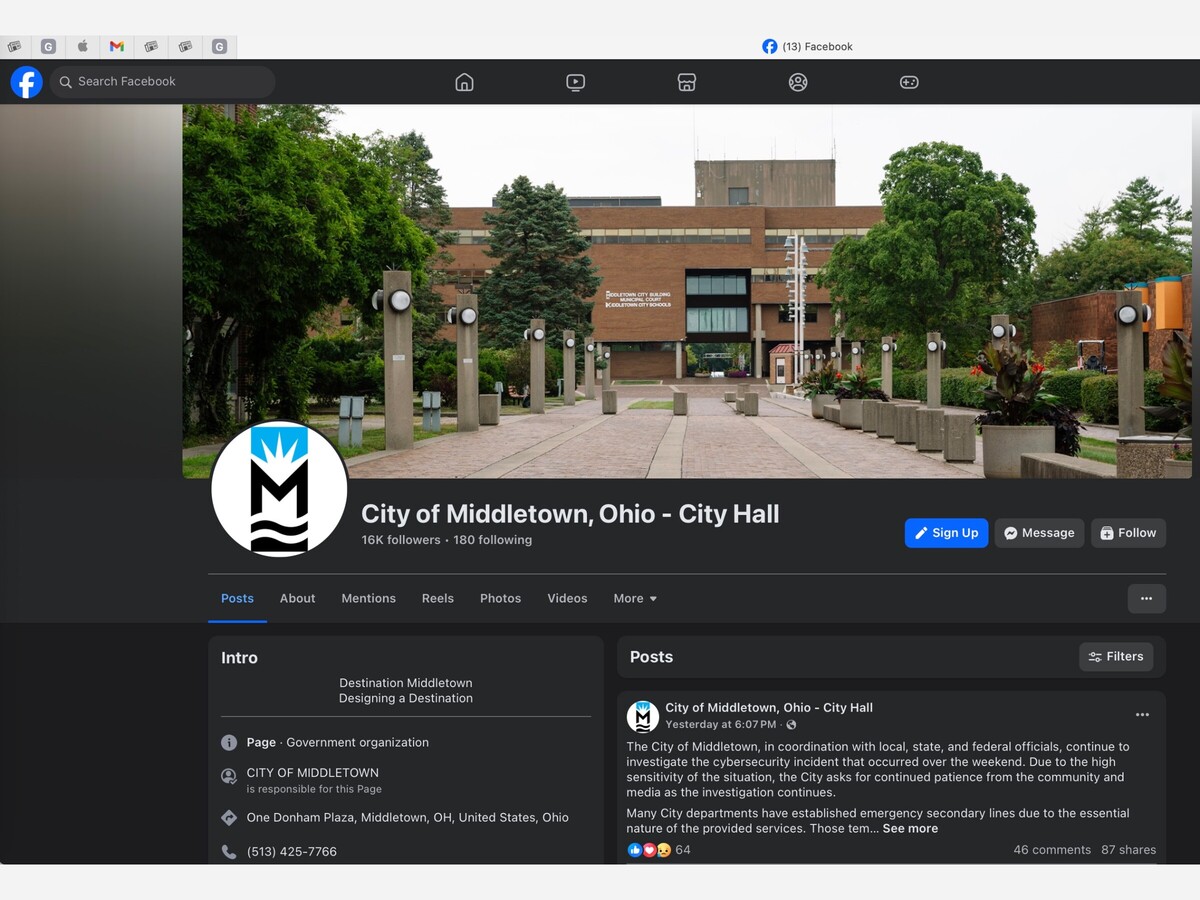Image resolution: width=1200 pixels, height=900 pixels.
Task: Click the post author's small avatar
Action: [642, 716]
